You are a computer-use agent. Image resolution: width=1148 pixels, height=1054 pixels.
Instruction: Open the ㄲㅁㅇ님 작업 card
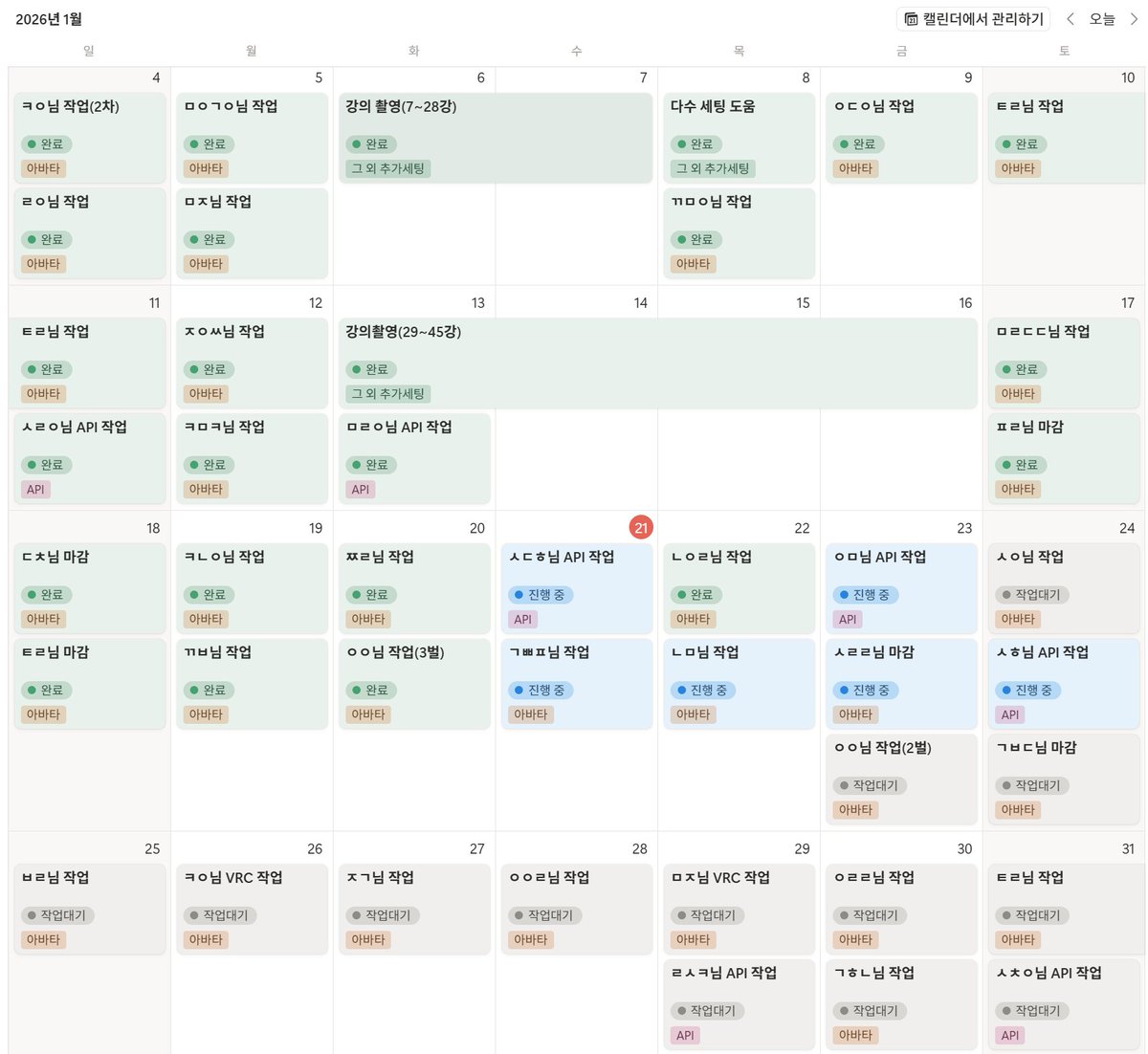click(739, 233)
